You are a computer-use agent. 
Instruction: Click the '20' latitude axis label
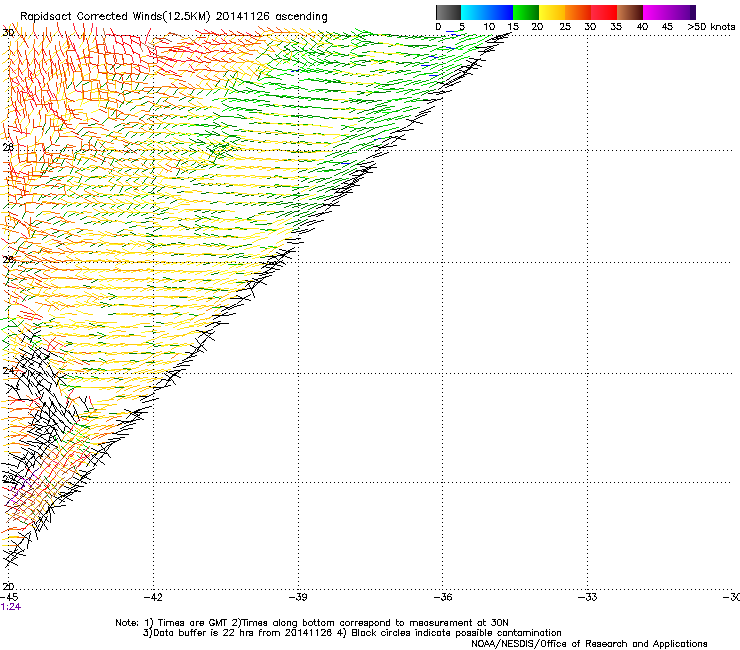[x=8, y=586]
